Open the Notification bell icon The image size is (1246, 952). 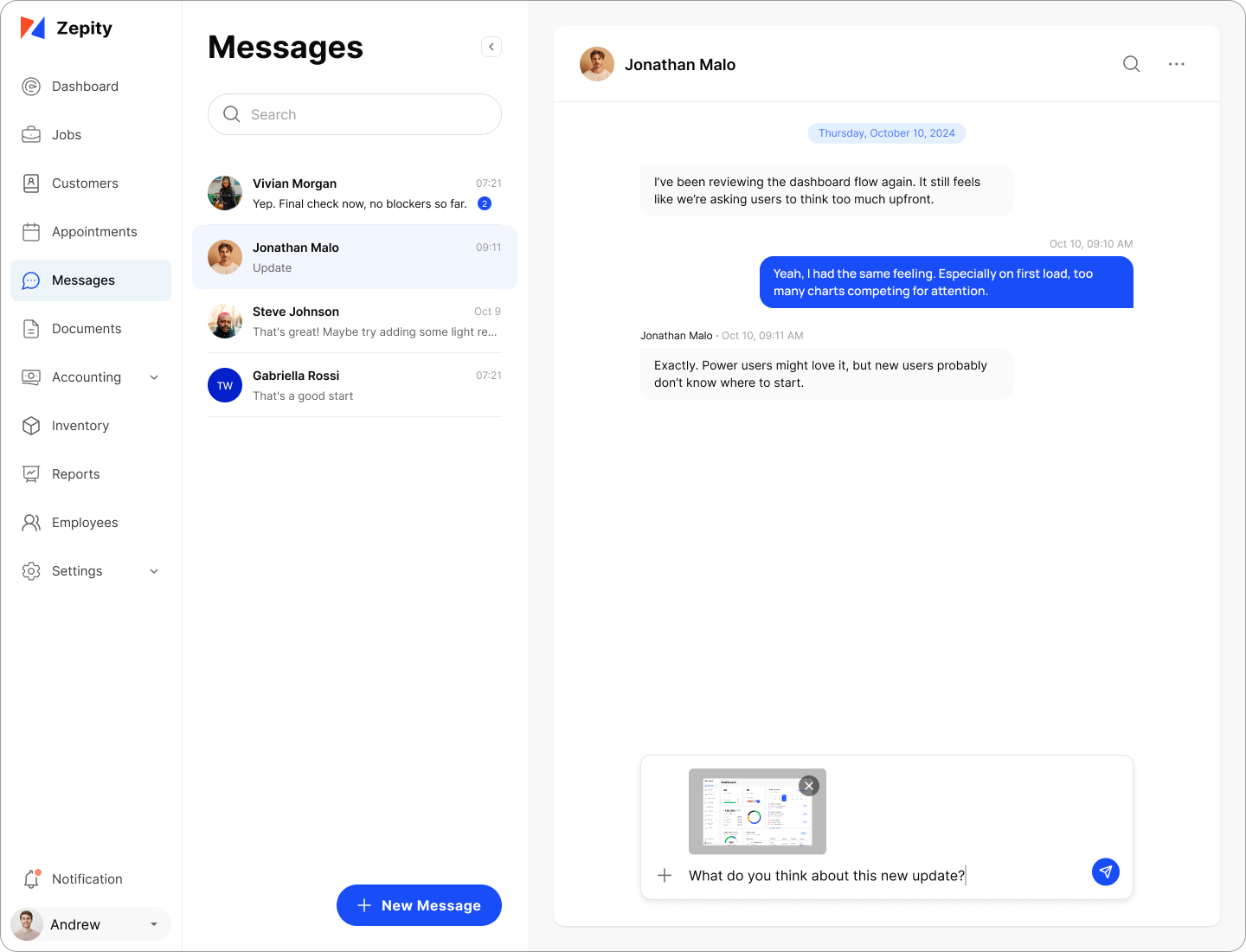[31, 878]
